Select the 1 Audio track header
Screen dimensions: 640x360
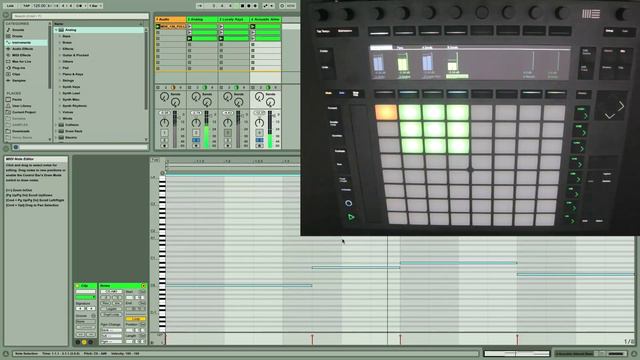(x=170, y=19)
